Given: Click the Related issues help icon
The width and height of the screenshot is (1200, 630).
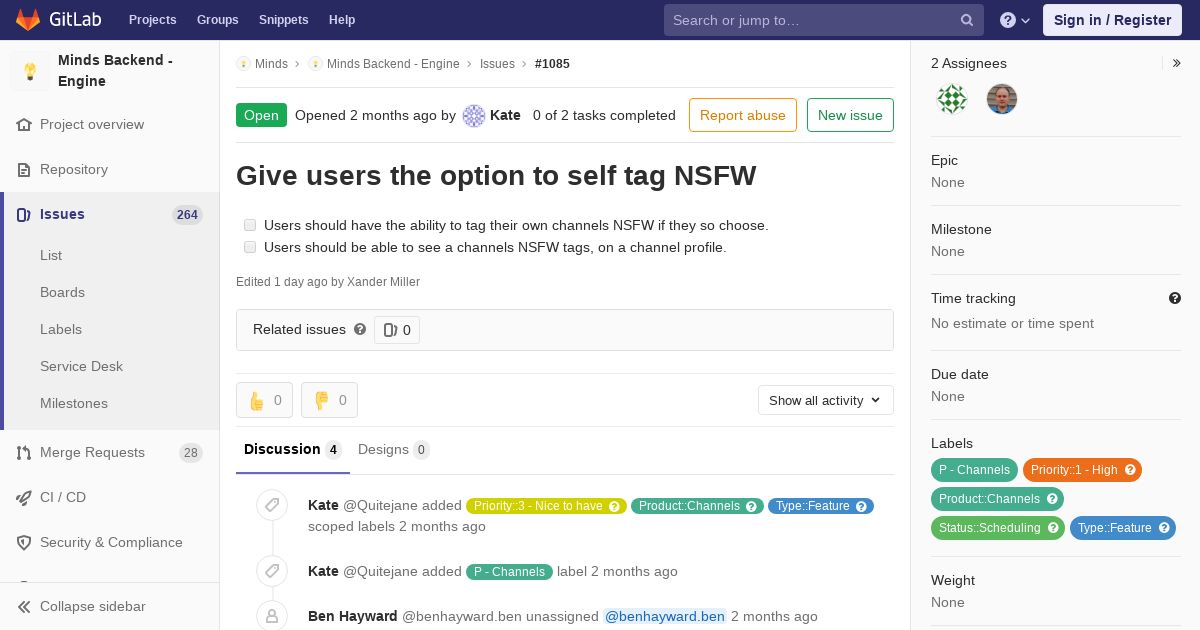Looking at the screenshot, I should coord(360,329).
